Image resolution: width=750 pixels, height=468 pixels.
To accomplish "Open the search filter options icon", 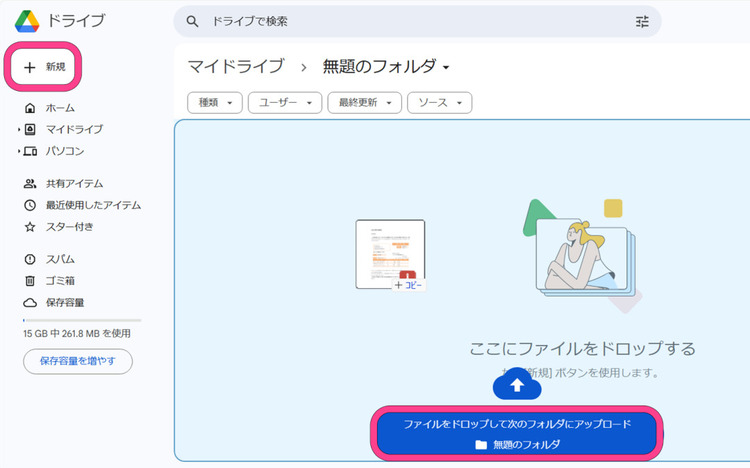I will [642, 21].
